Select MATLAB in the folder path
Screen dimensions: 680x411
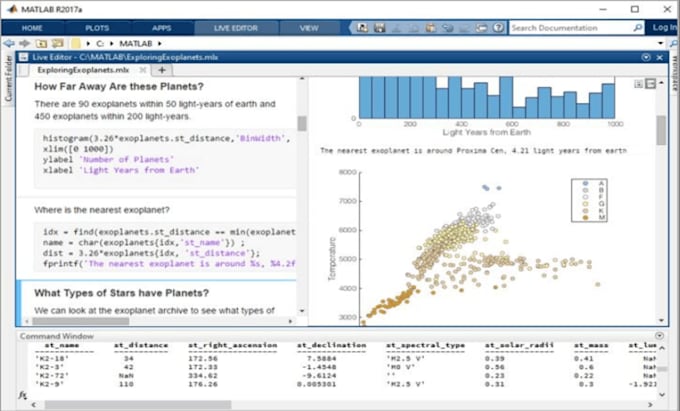pyautogui.click(x=136, y=43)
